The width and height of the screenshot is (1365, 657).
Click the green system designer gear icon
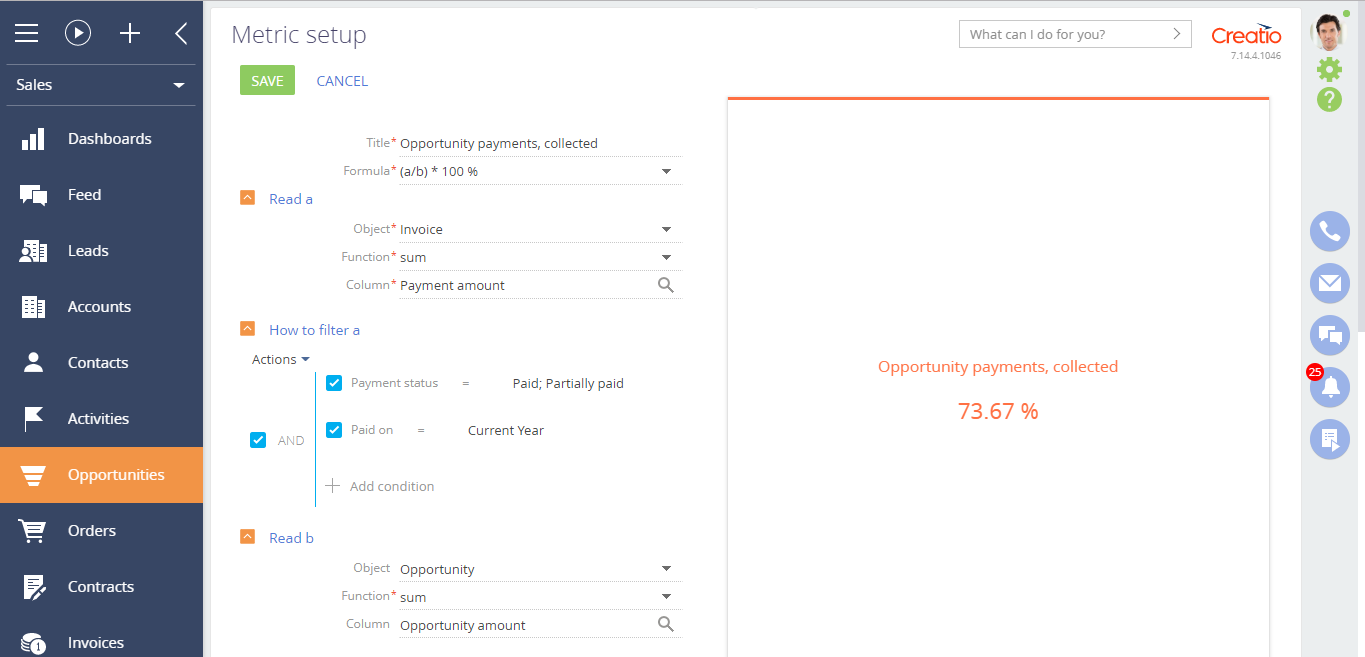(x=1329, y=69)
